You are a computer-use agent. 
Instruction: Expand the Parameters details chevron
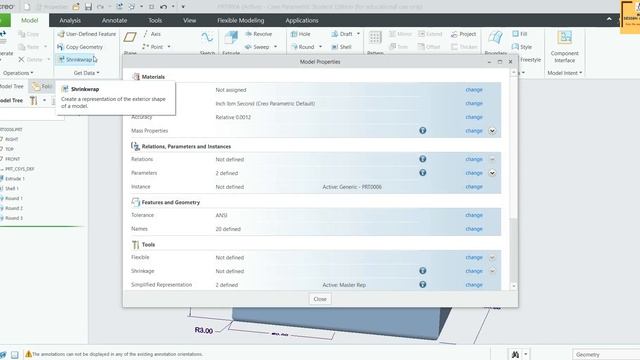click(x=492, y=173)
